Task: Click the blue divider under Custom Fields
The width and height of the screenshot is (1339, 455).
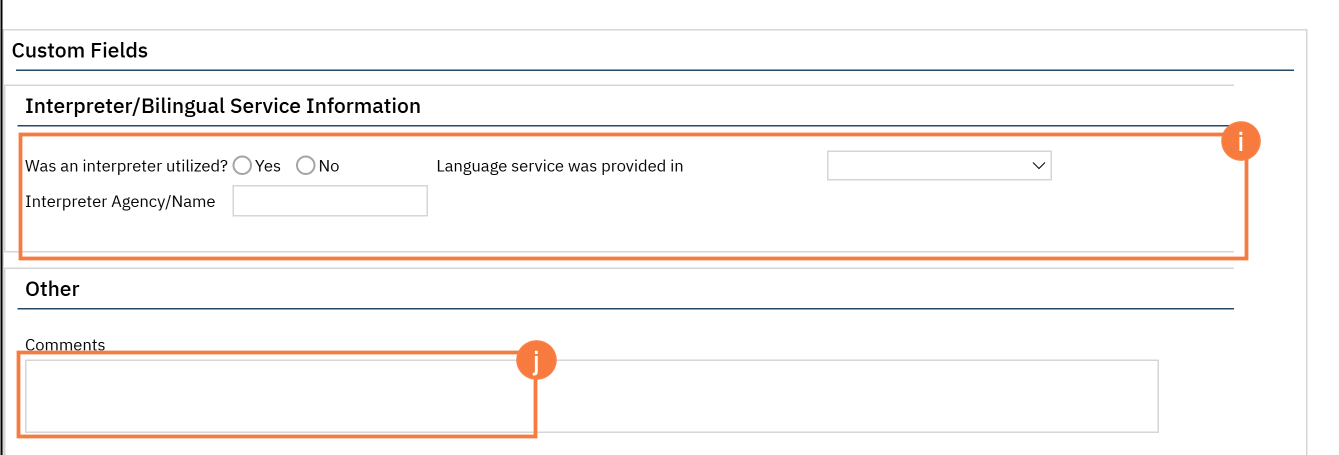Action: pyautogui.click(x=652, y=70)
